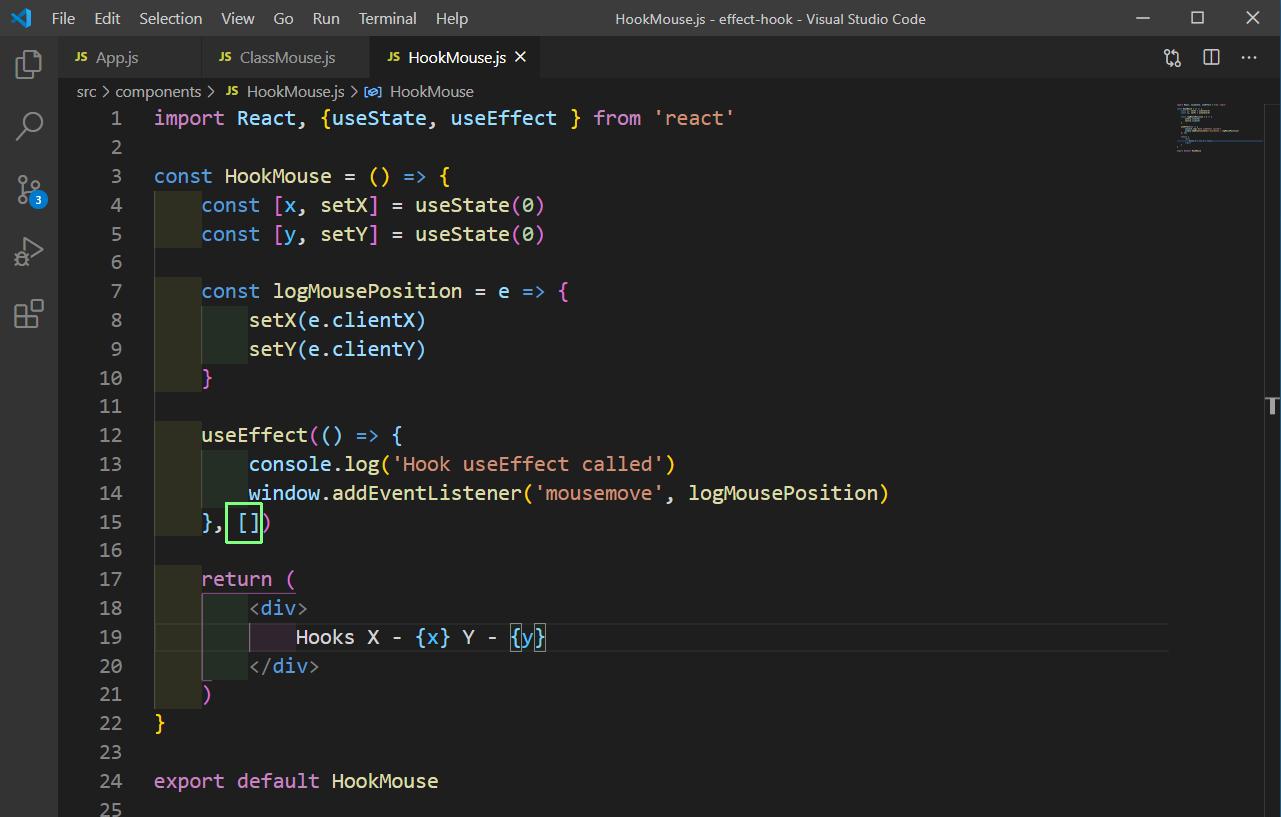Viewport: 1281px width, 817px height.
Task: Click line number 12 in the gutter
Action: click(110, 435)
